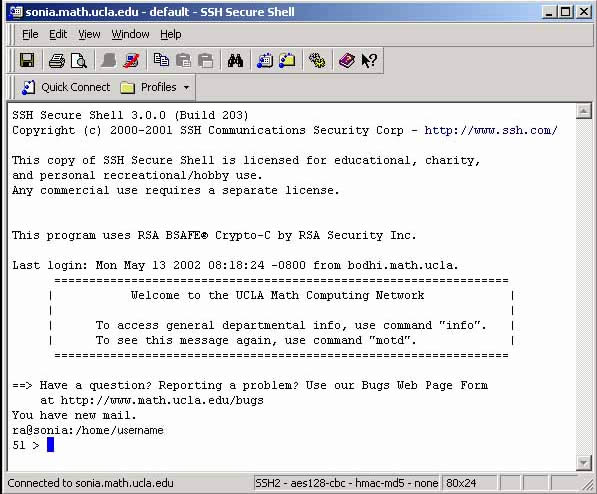Open Print Preview magnifier page icon

(79, 60)
